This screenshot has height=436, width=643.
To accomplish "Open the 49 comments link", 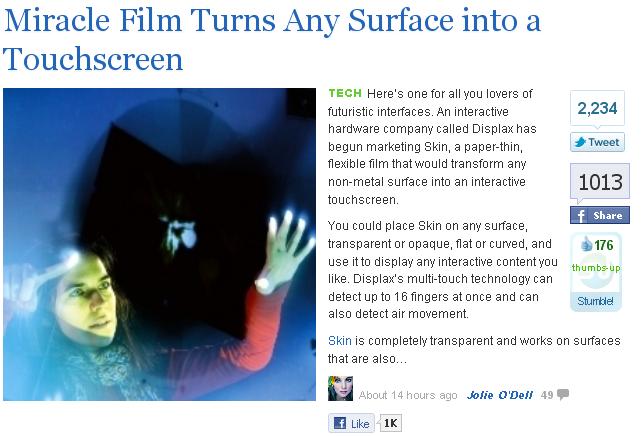I will pyautogui.click(x=547, y=395).
